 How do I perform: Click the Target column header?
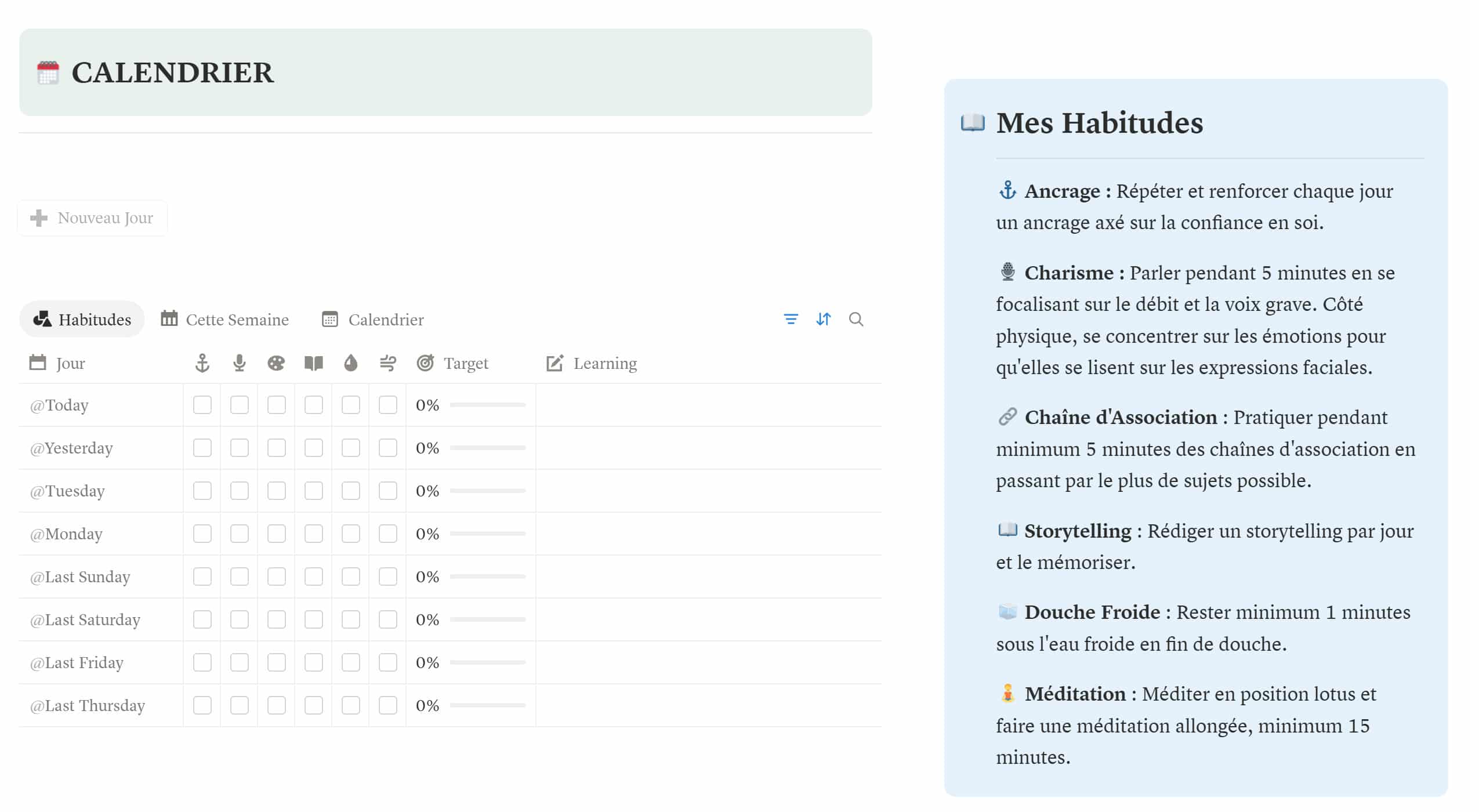[452, 364]
